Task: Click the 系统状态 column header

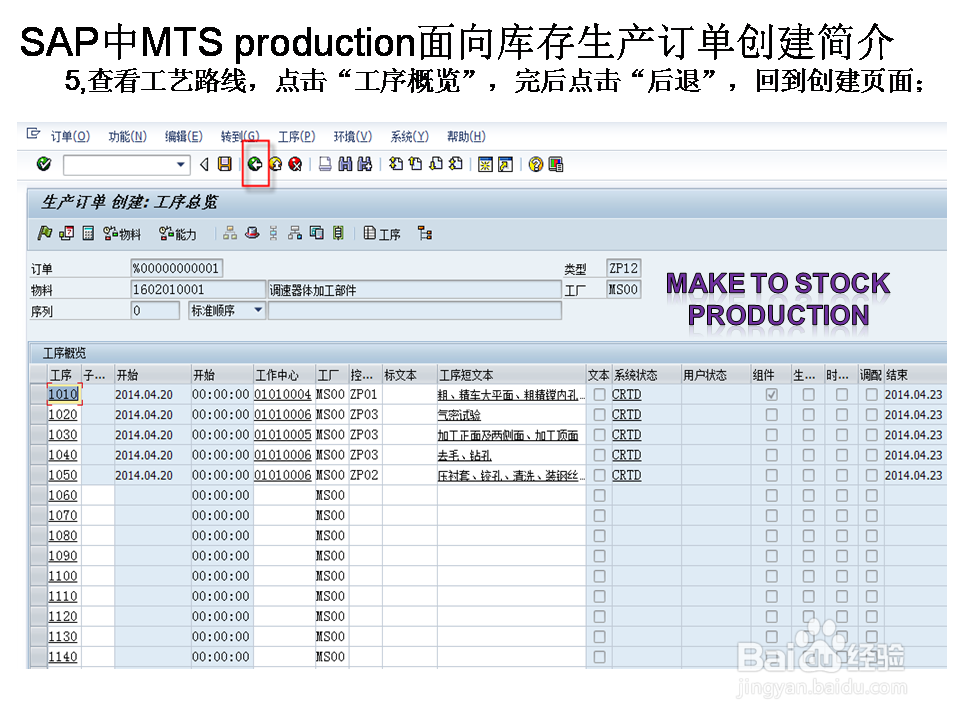Action: [647, 375]
